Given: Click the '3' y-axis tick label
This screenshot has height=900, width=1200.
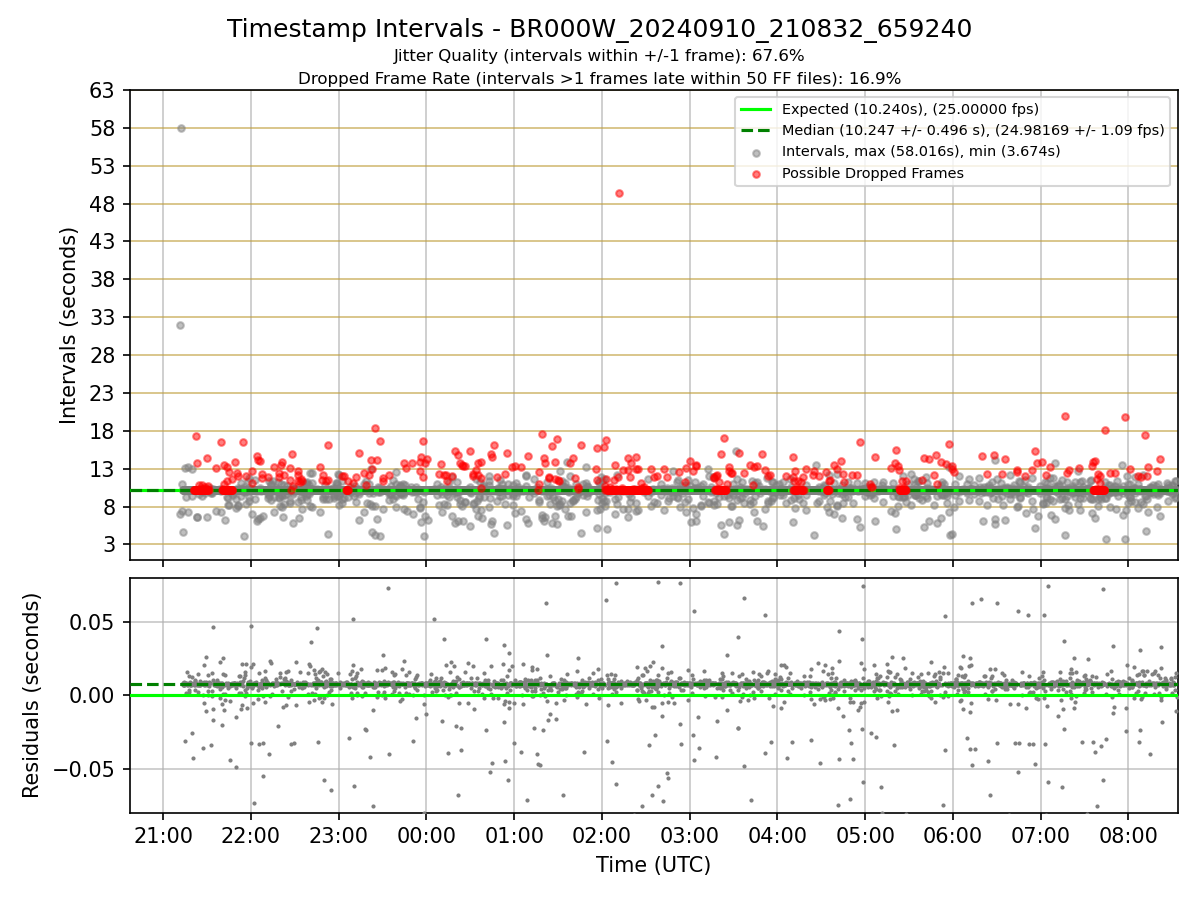Looking at the screenshot, I should (108, 545).
